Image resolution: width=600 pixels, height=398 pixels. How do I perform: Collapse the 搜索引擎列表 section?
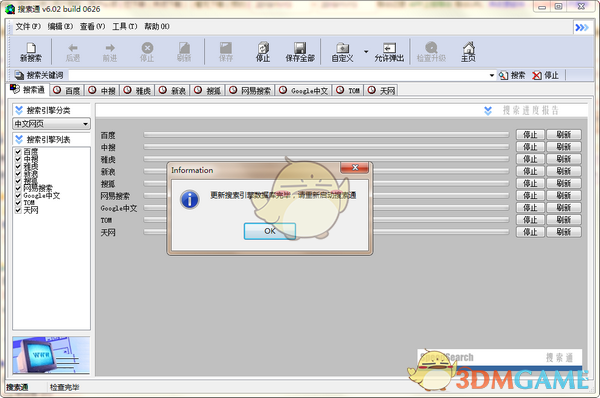(x=19, y=139)
